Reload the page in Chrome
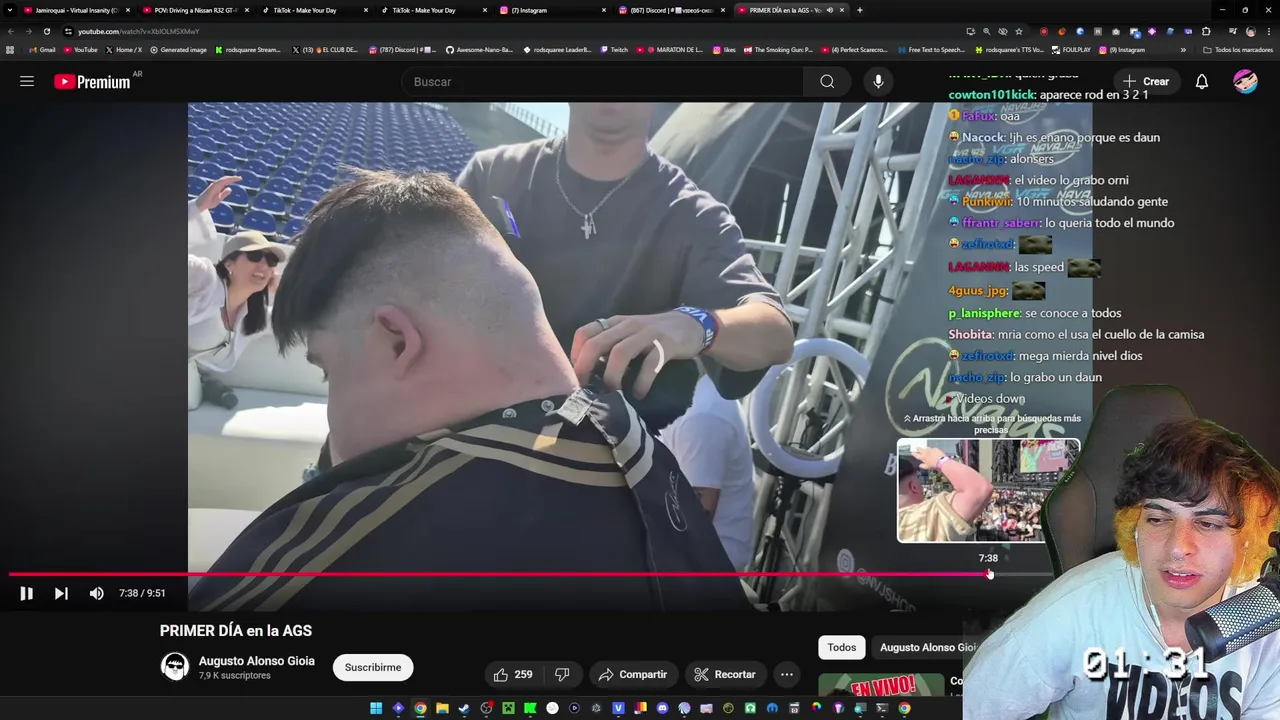 pyautogui.click(x=46, y=31)
